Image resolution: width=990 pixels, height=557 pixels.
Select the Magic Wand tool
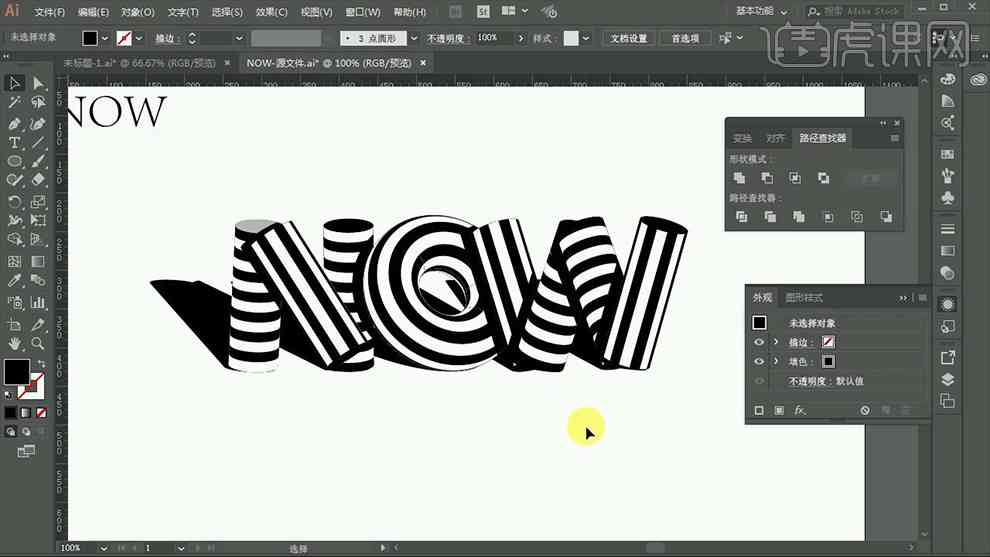tap(15, 102)
